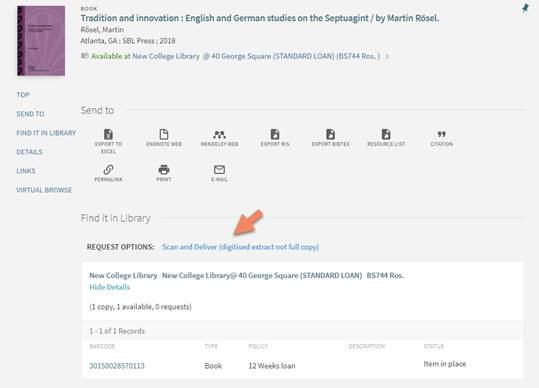Pin this record using the pushpin icon

(x=525, y=8)
